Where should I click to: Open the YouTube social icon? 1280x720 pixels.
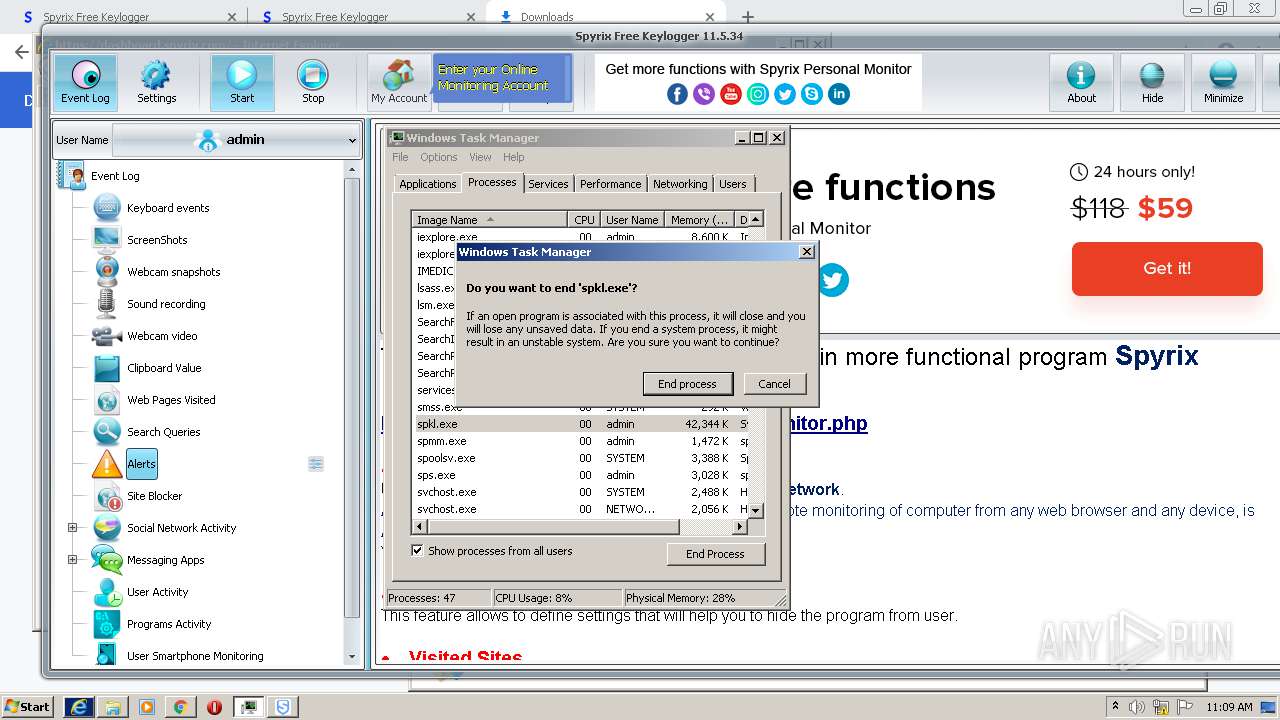point(731,94)
